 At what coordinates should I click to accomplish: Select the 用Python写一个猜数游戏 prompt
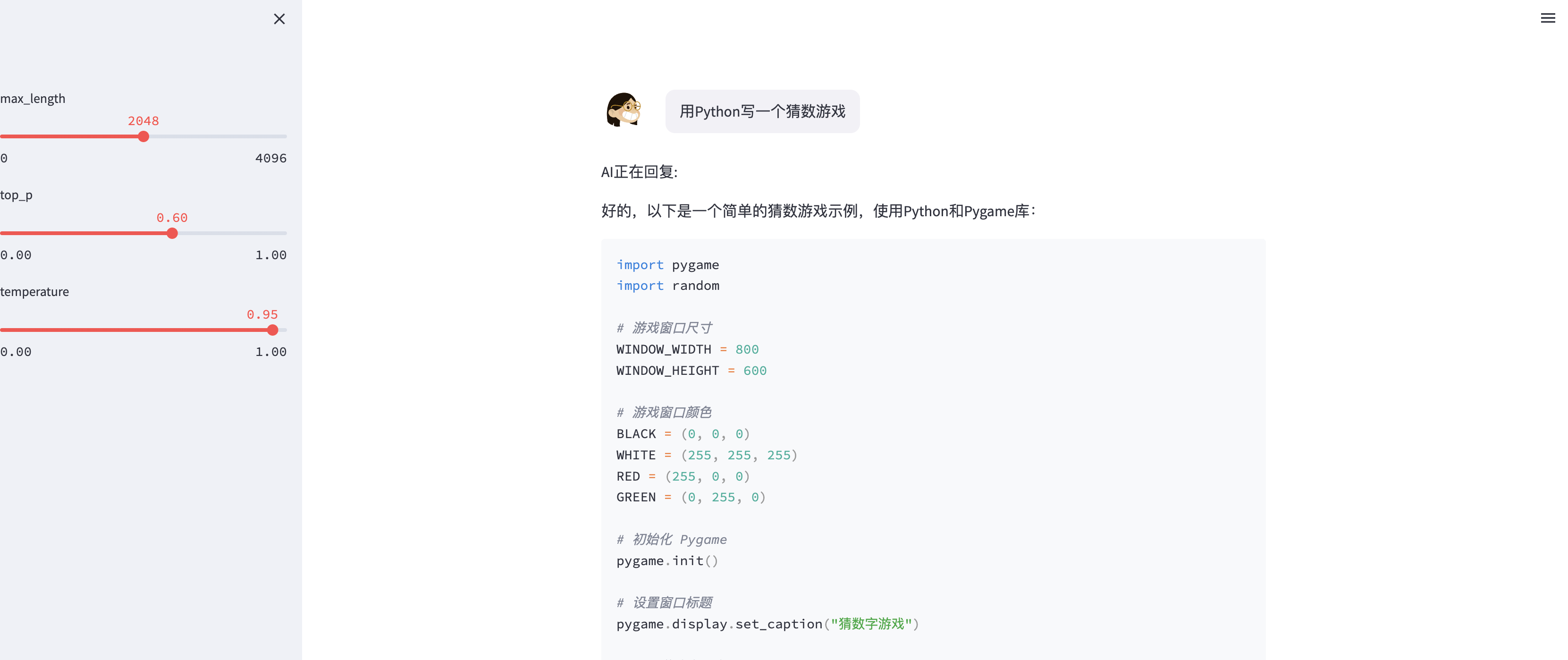(x=762, y=111)
